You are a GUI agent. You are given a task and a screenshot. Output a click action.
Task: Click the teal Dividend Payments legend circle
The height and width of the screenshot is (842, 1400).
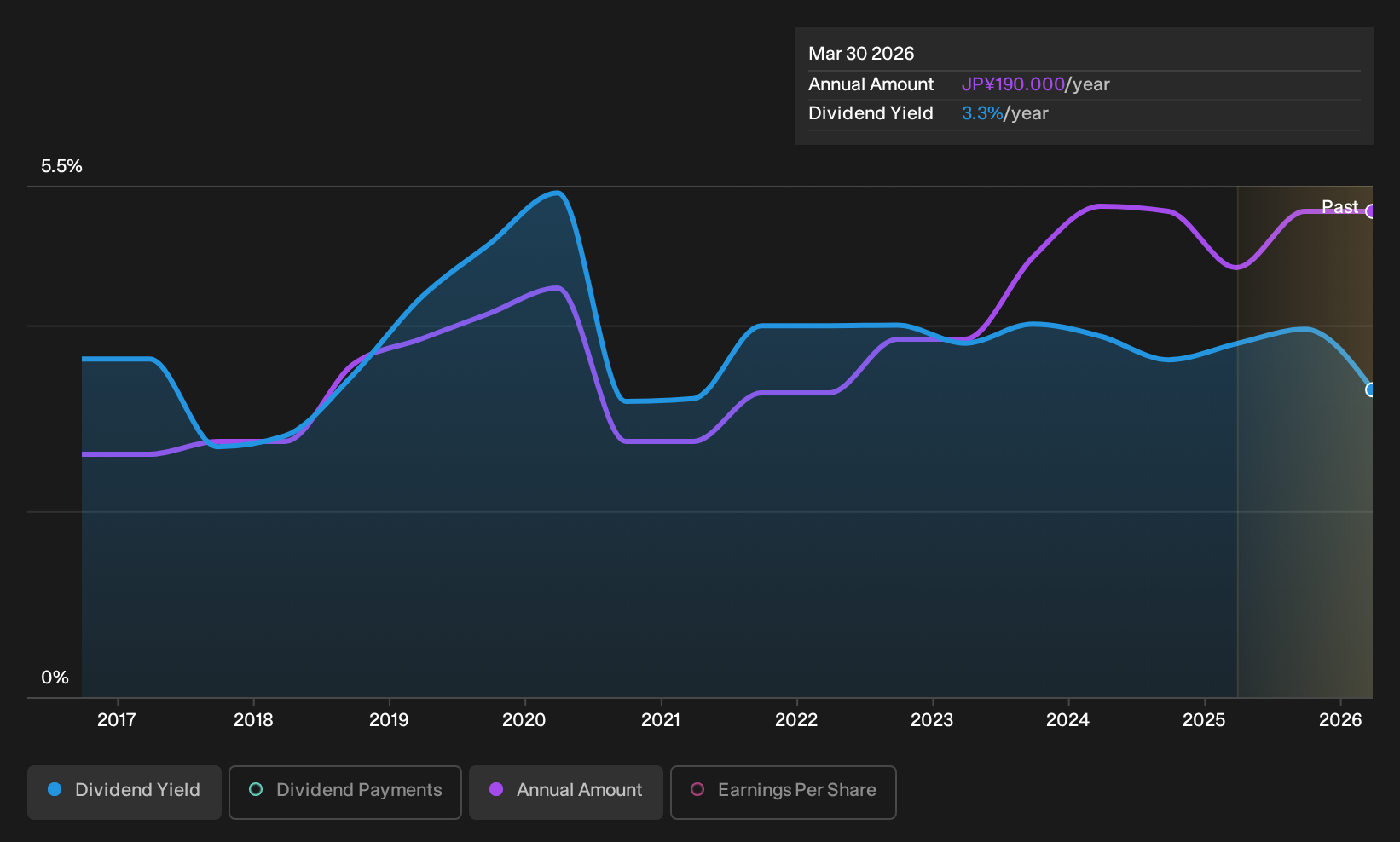click(x=256, y=790)
